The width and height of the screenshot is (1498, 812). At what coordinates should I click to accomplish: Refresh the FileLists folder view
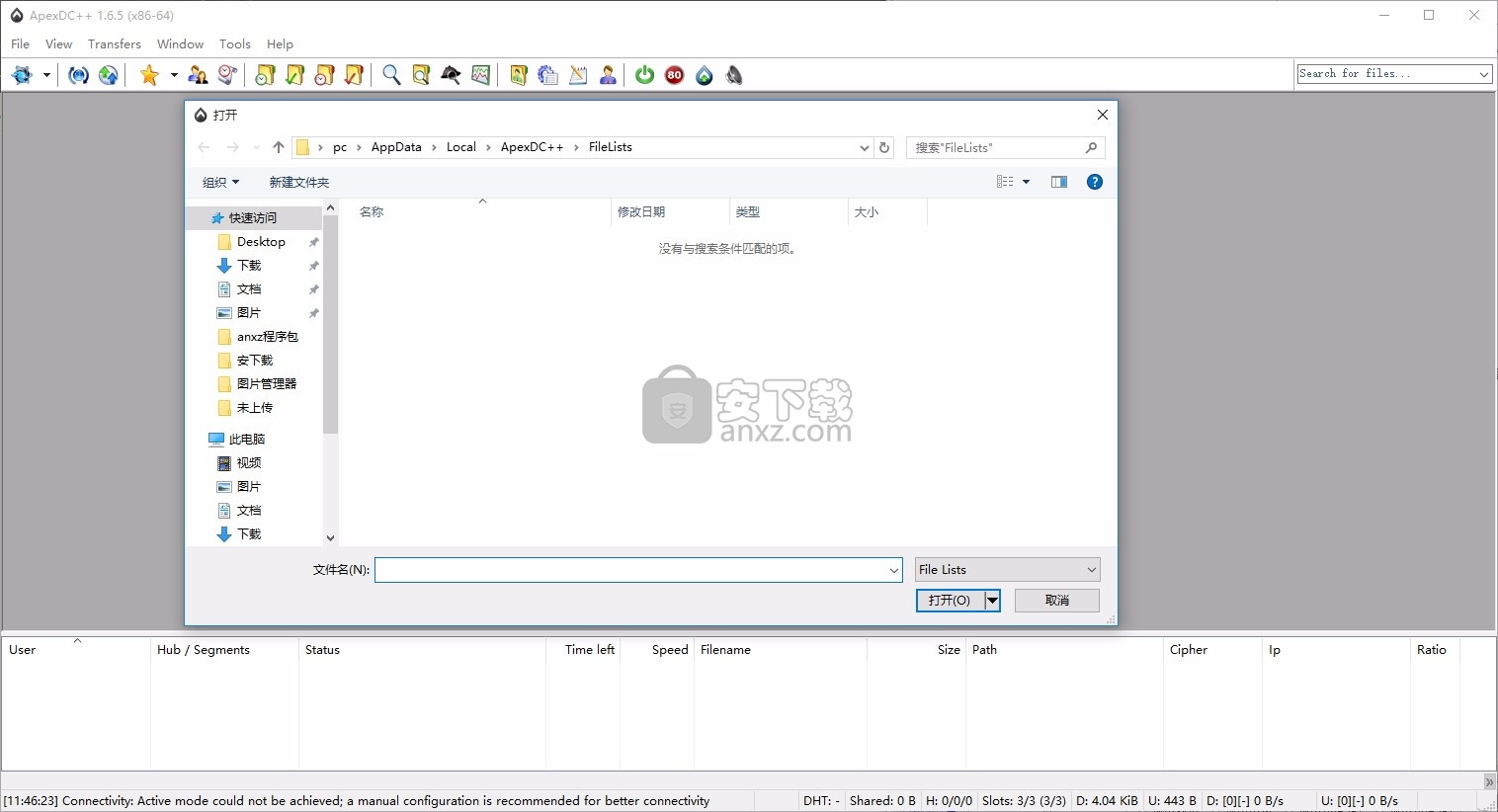pyautogui.click(x=884, y=147)
